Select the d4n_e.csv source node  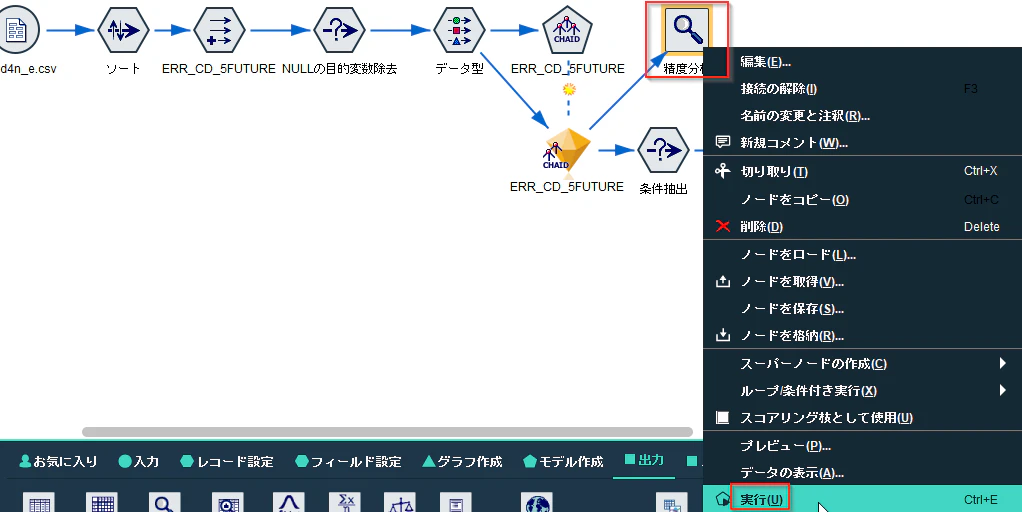(18, 30)
